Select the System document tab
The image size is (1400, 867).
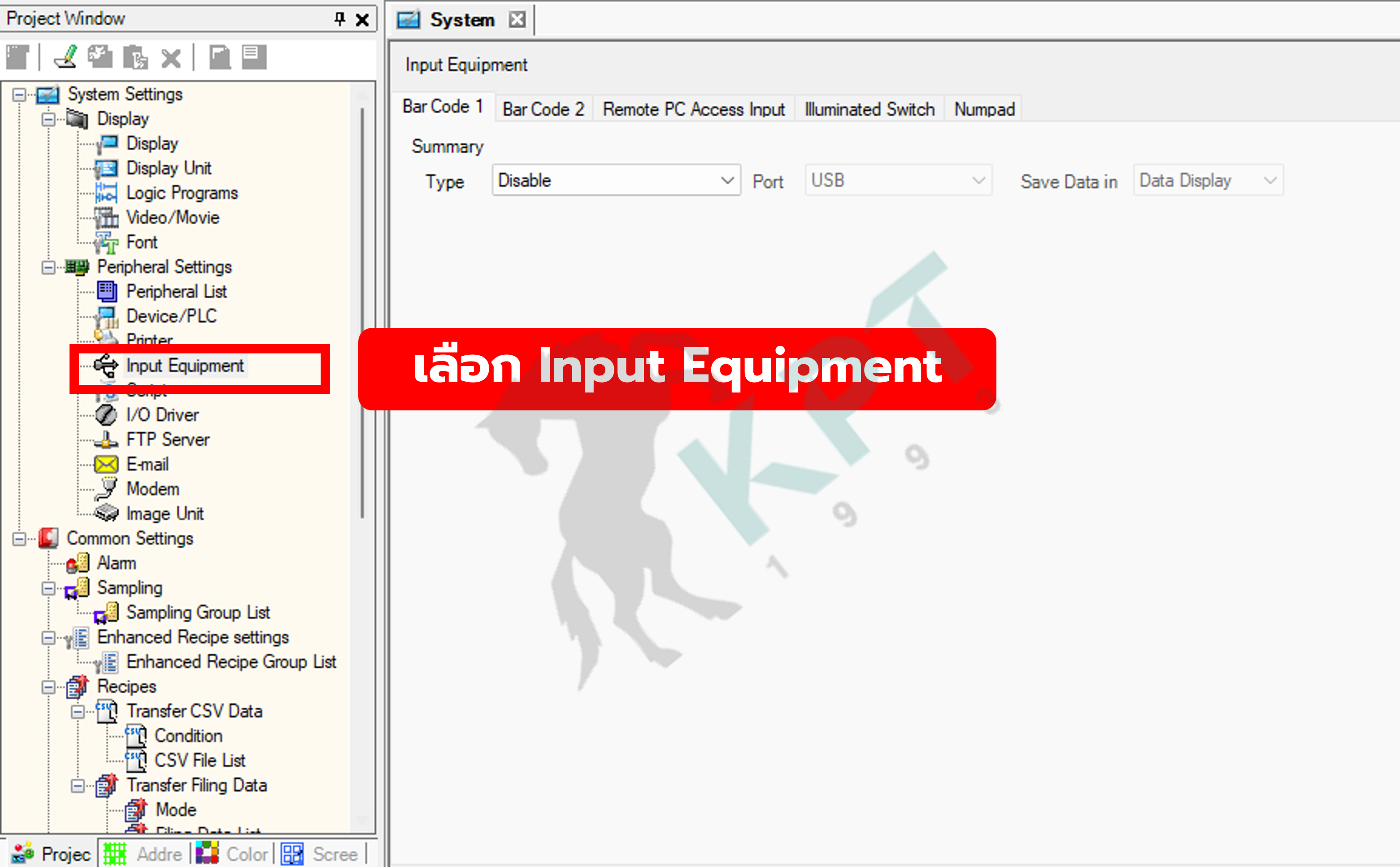pos(461,19)
